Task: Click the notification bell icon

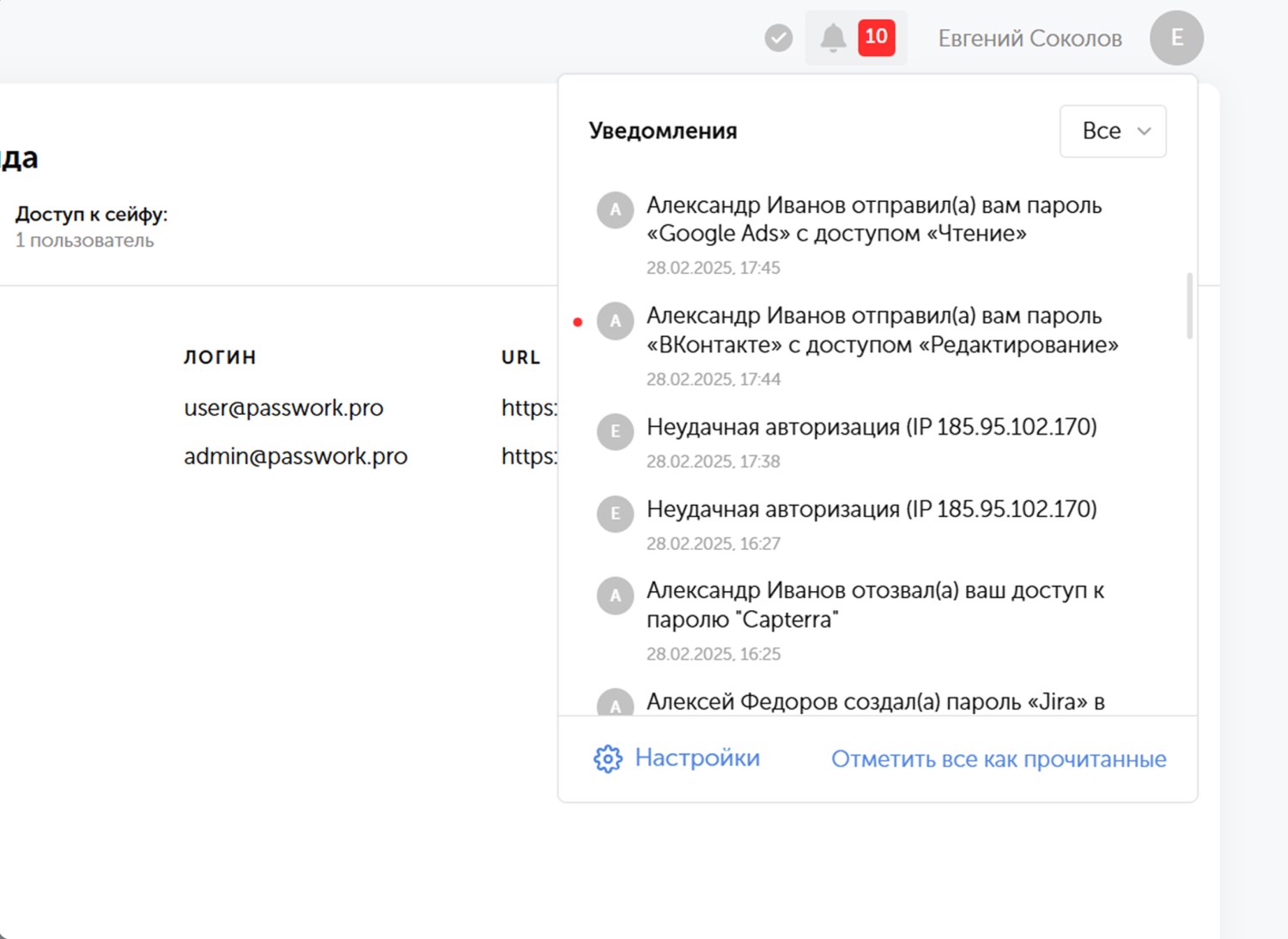Action: 833,38
